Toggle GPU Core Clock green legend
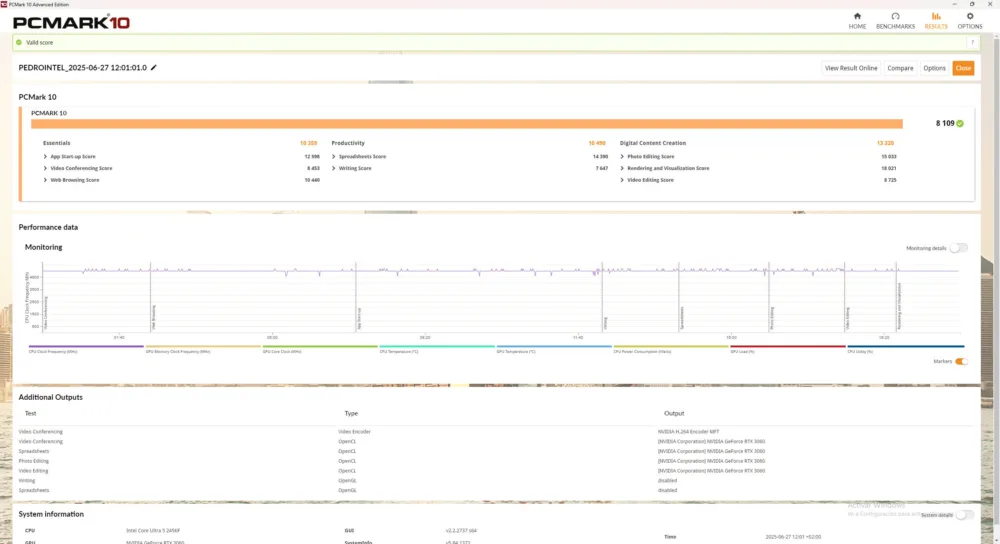This screenshot has height=544, width=1000. [320, 349]
